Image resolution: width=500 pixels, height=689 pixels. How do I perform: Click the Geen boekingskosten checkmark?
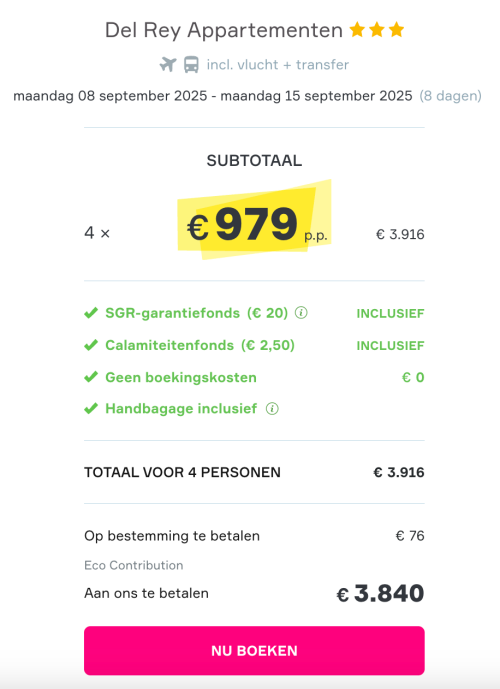[91, 377]
